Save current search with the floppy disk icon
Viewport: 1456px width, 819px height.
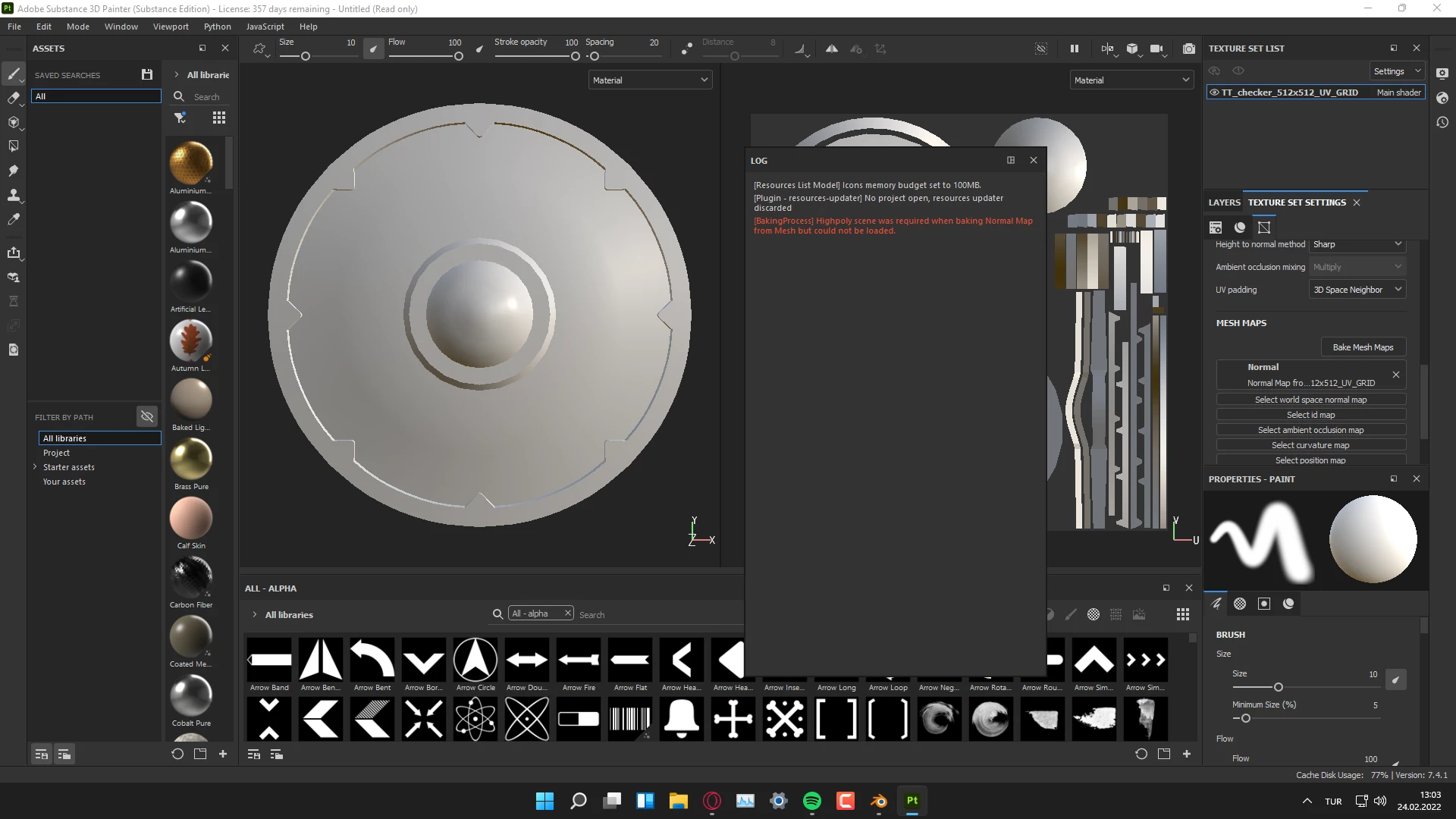(147, 74)
